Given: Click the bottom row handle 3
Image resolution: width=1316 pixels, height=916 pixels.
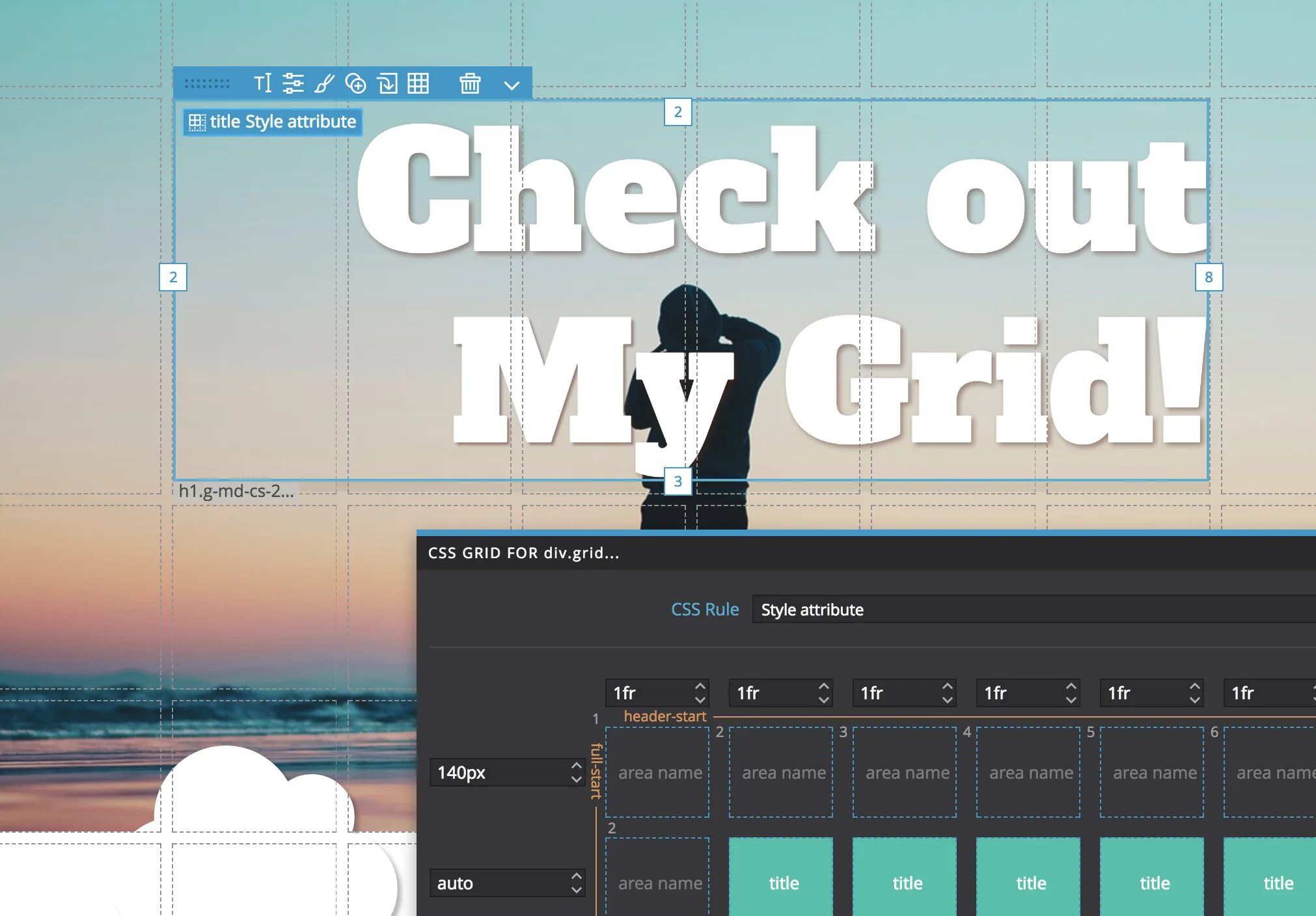Looking at the screenshot, I should [x=678, y=481].
